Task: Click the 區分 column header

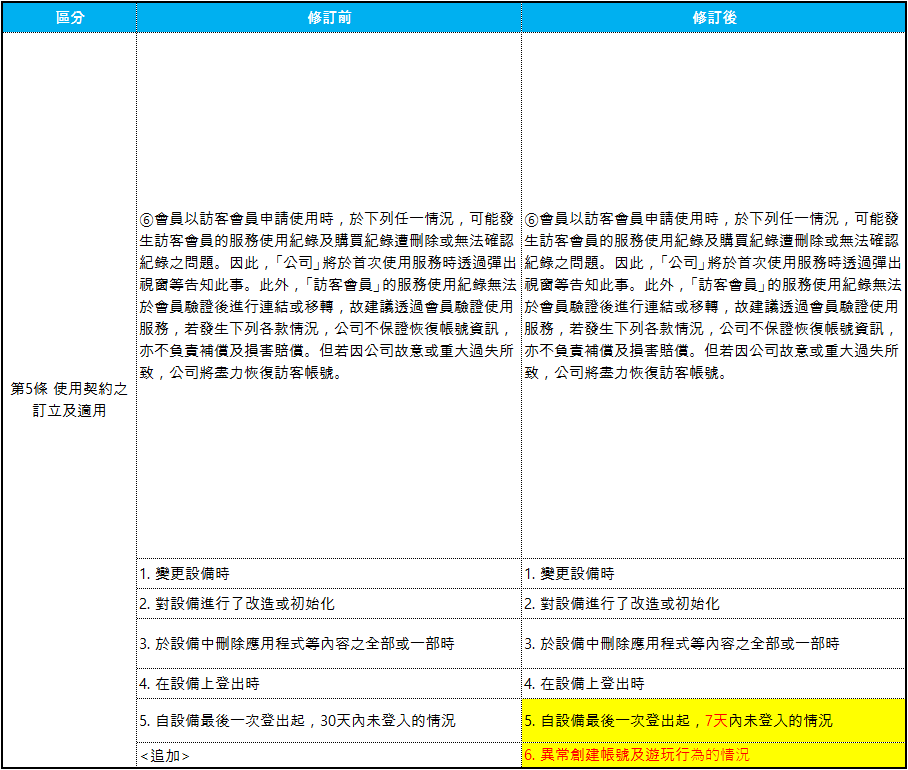Action: pos(69,18)
